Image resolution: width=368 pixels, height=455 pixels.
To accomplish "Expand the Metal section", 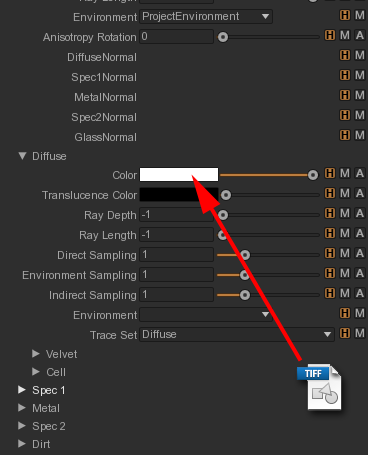I will pos(22,408).
